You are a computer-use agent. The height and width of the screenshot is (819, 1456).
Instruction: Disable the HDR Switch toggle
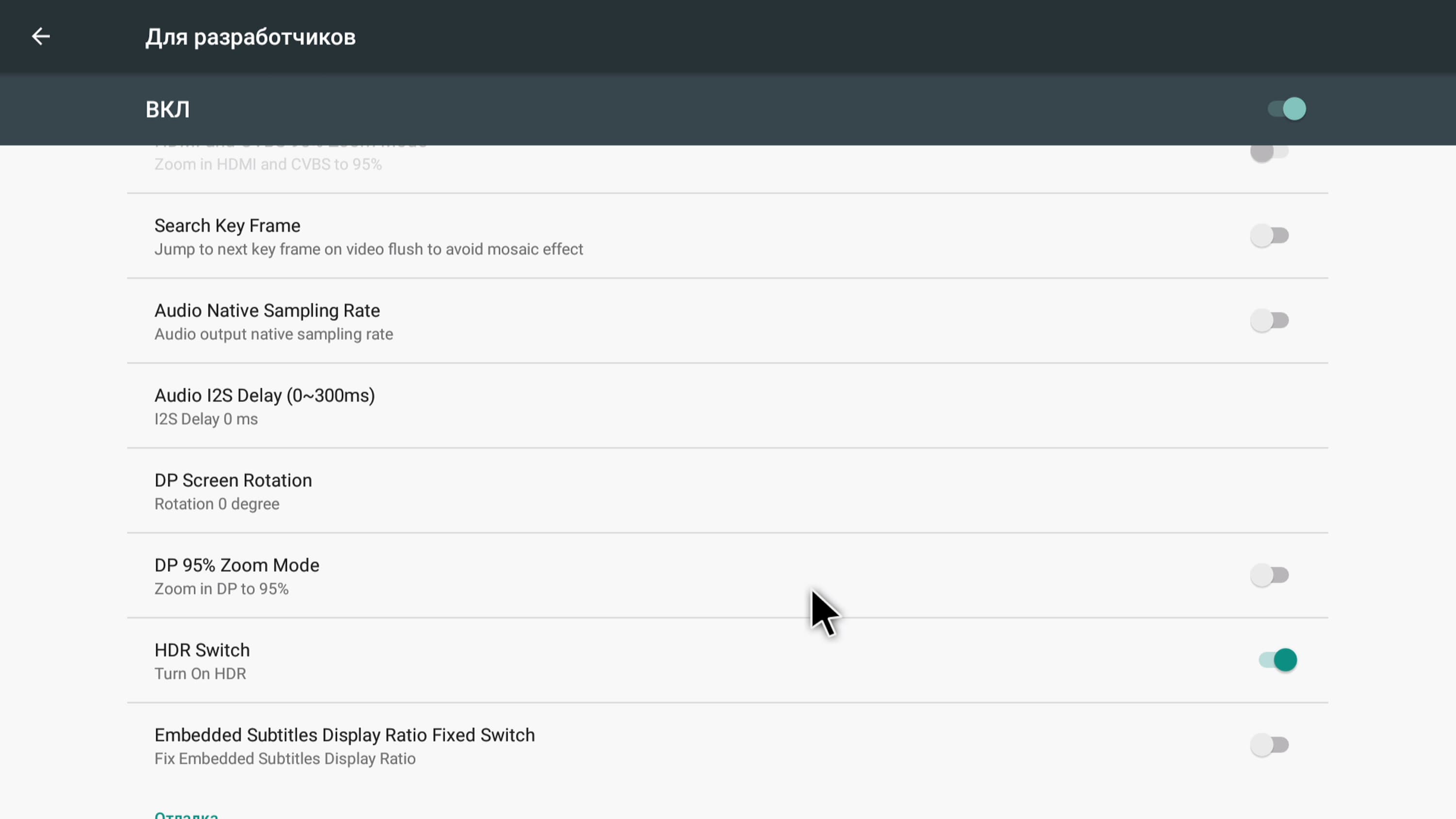(x=1277, y=660)
